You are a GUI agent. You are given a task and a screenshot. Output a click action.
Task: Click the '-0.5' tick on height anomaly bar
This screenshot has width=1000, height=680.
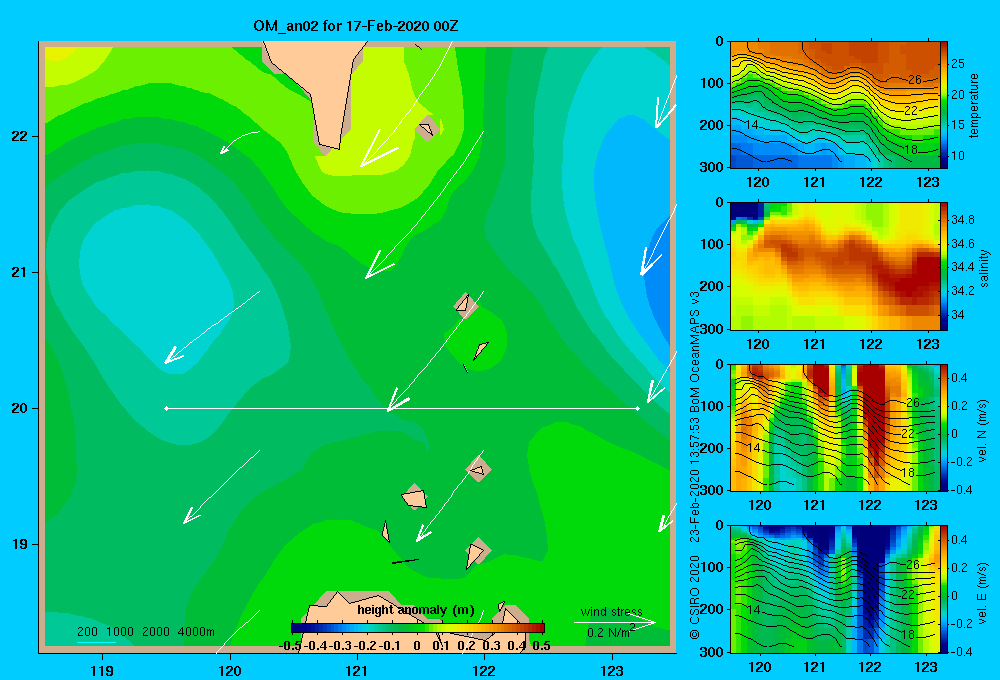(290, 646)
